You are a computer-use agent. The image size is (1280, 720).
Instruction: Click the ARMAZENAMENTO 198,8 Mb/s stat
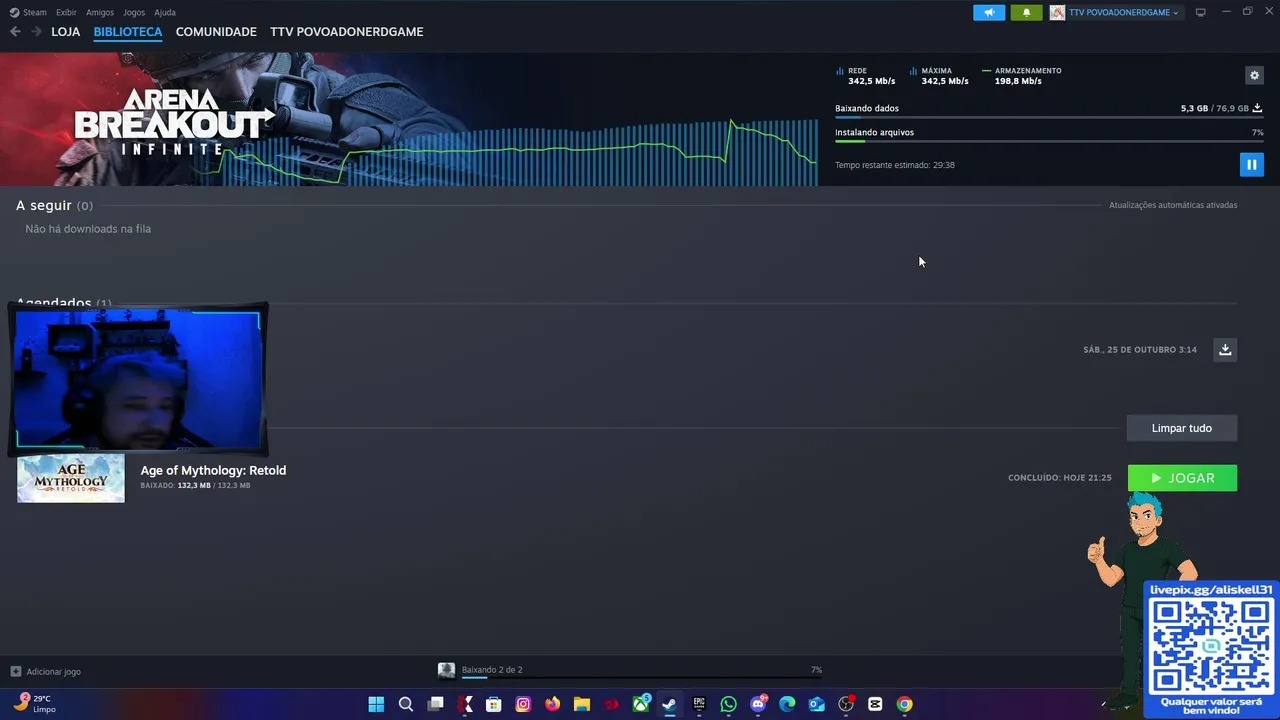pyautogui.click(x=1022, y=76)
